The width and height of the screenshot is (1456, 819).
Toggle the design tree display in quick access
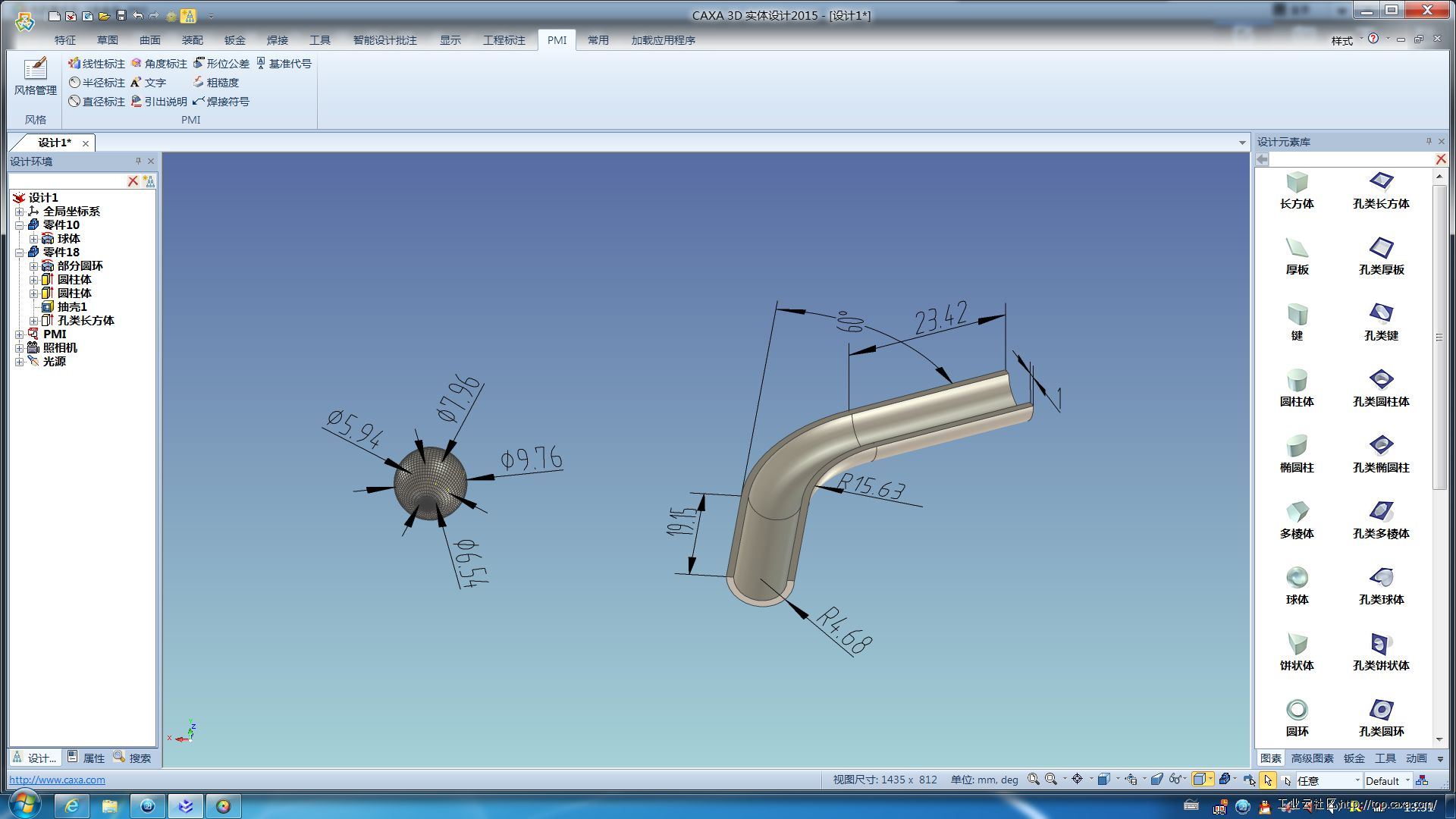[x=188, y=15]
